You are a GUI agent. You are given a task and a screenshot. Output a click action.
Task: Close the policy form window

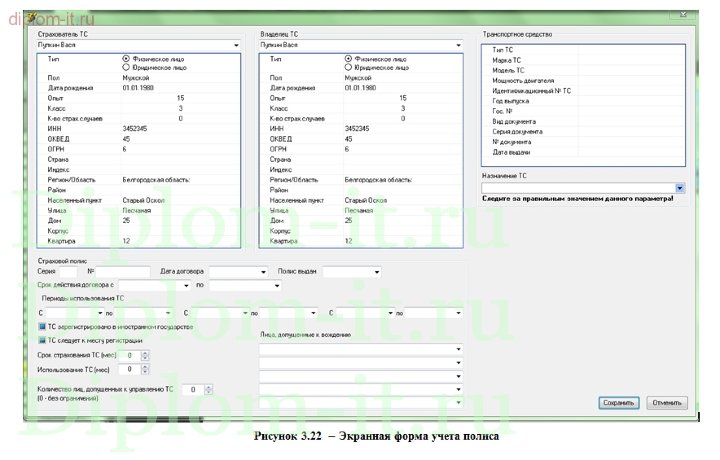click(x=683, y=14)
